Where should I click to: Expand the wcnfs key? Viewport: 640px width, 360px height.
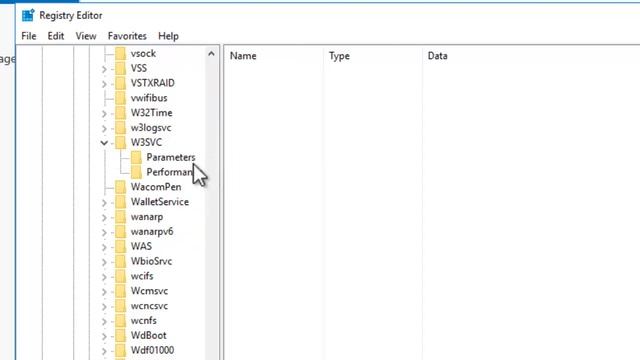pos(104,321)
